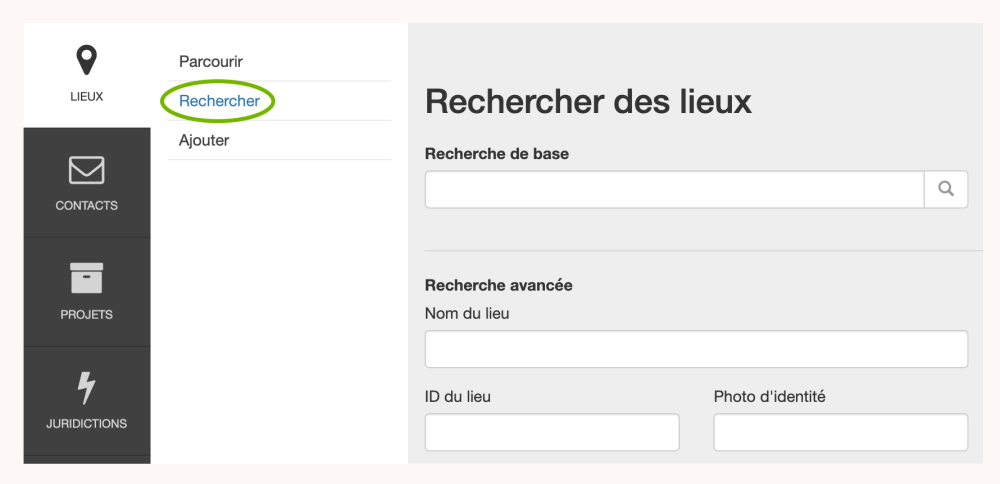Click the LIEUX text in the sidebar
Image resolution: width=1000 pixels, height=484 pixels.
(x=87, y=97)
